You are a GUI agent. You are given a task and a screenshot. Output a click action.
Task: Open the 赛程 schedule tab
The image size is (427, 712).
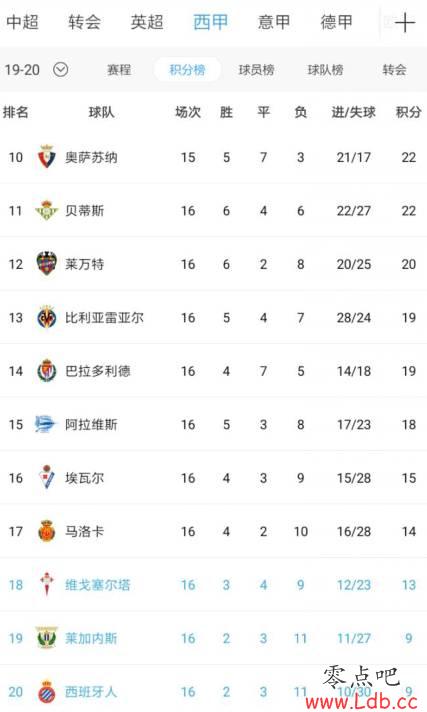(119, 70)
